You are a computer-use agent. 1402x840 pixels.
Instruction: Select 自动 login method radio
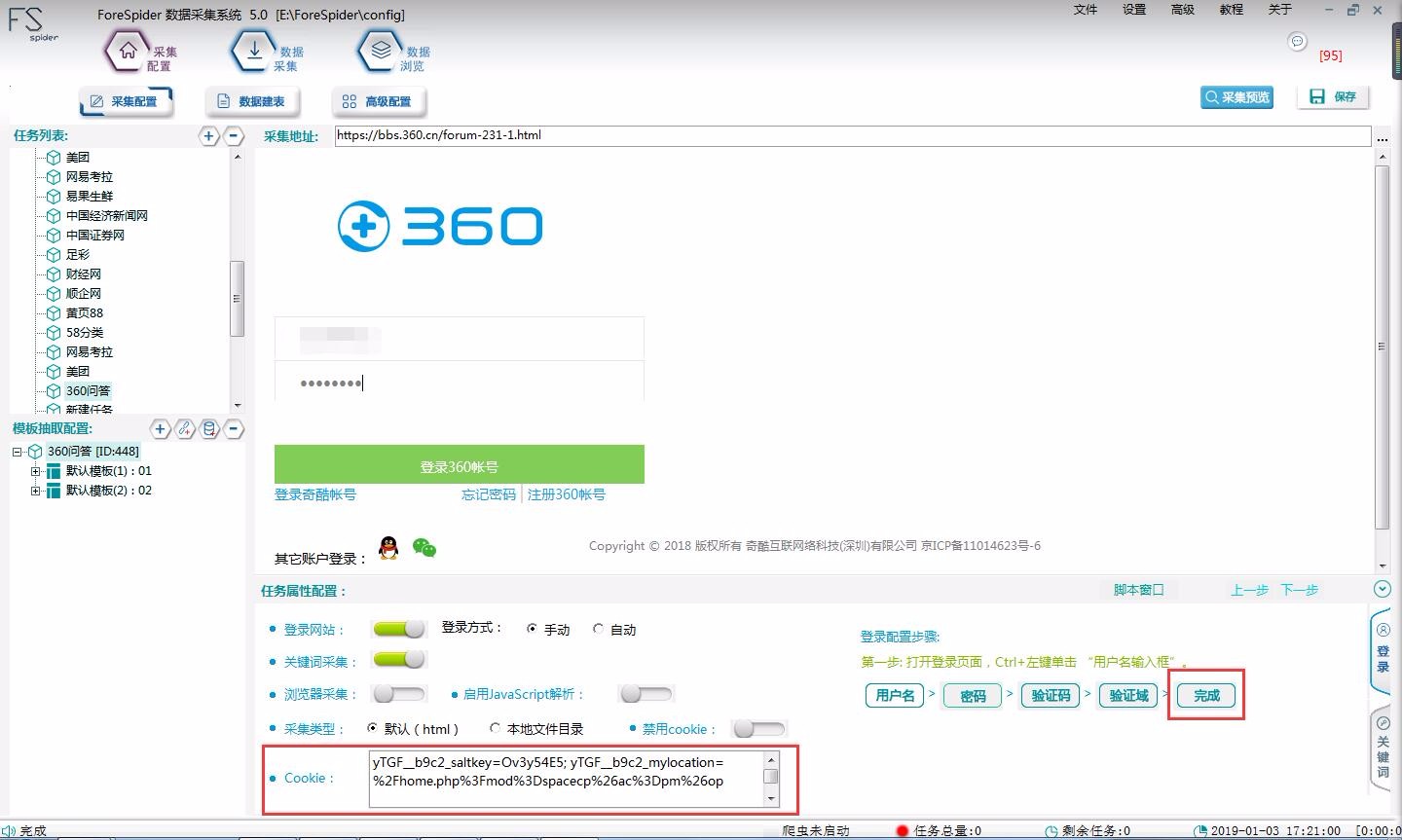point(598,629)
